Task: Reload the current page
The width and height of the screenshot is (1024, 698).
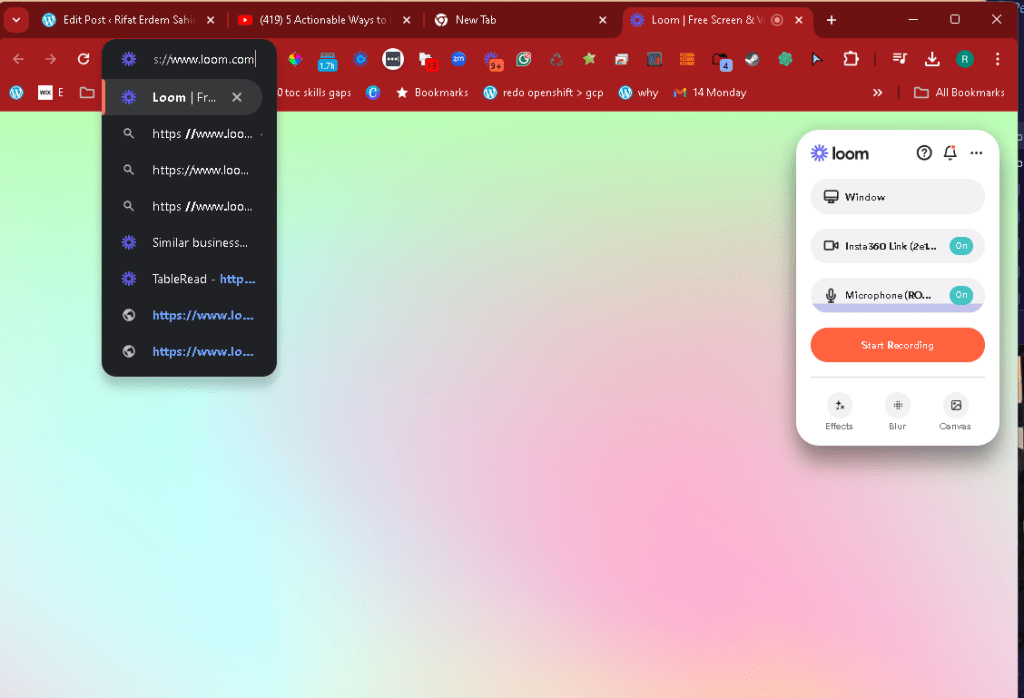Action: coord(84,59)
